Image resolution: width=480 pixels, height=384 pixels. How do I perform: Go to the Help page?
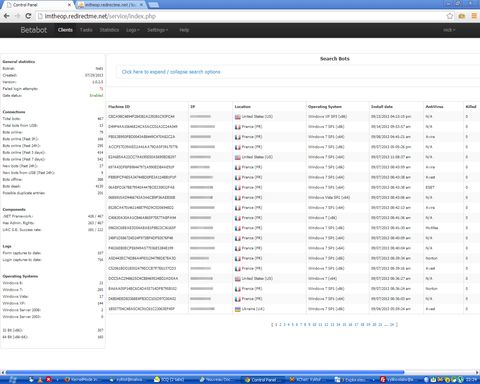point(184,30)
